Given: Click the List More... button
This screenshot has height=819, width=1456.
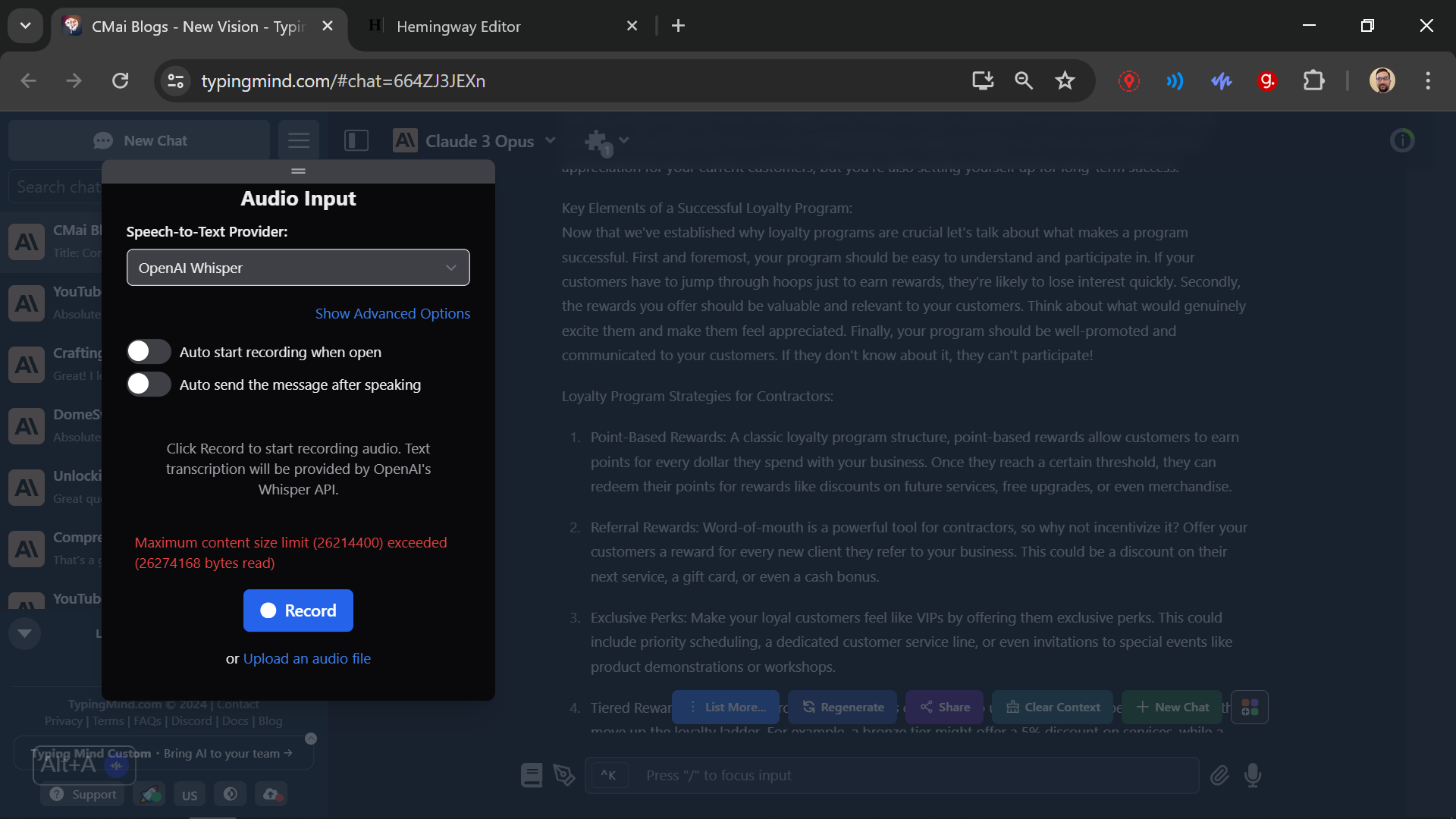Looking at the screenshot, I should tap(726, 707).
